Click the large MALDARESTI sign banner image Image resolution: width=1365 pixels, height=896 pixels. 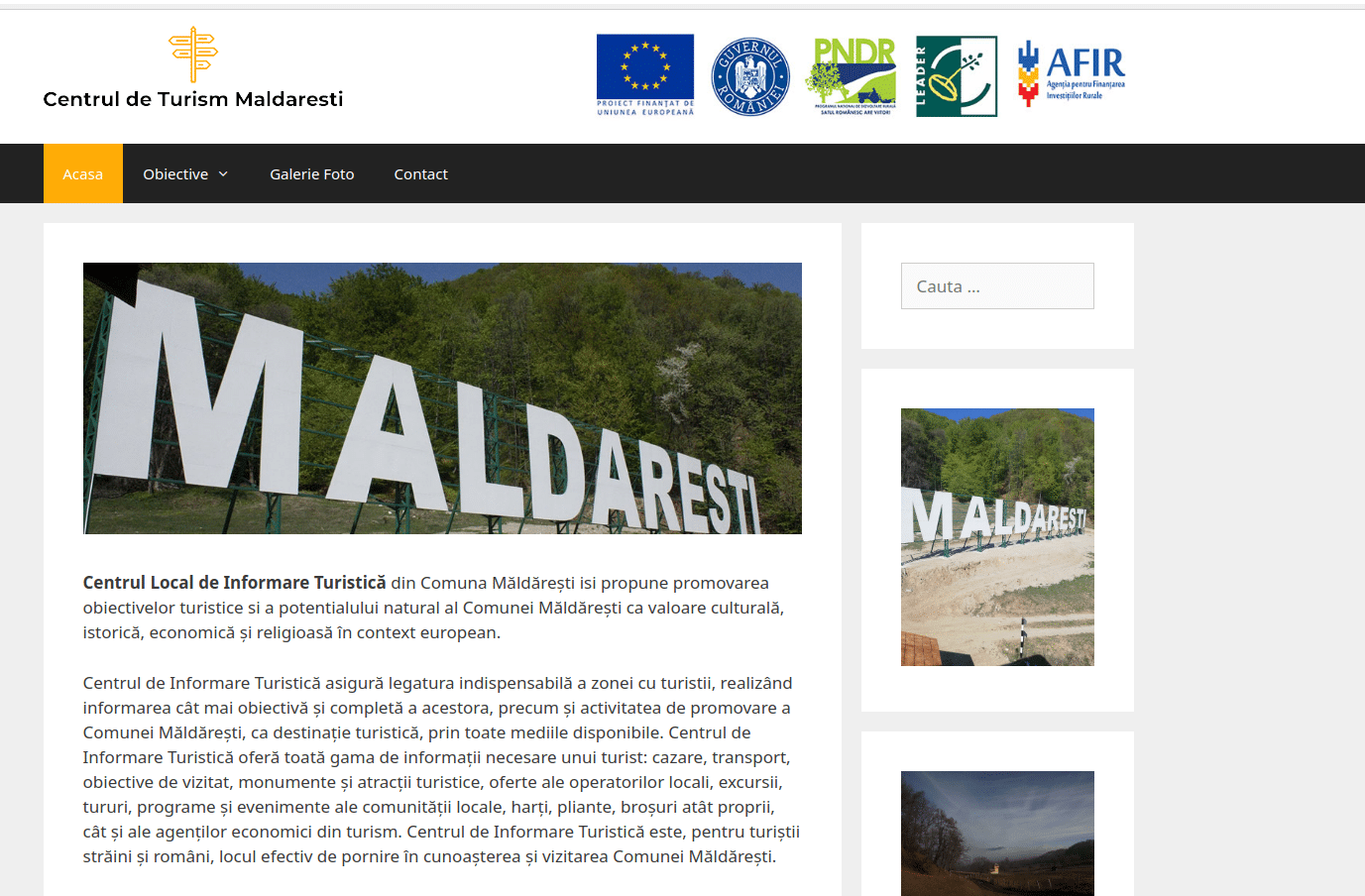click(442, 398)
